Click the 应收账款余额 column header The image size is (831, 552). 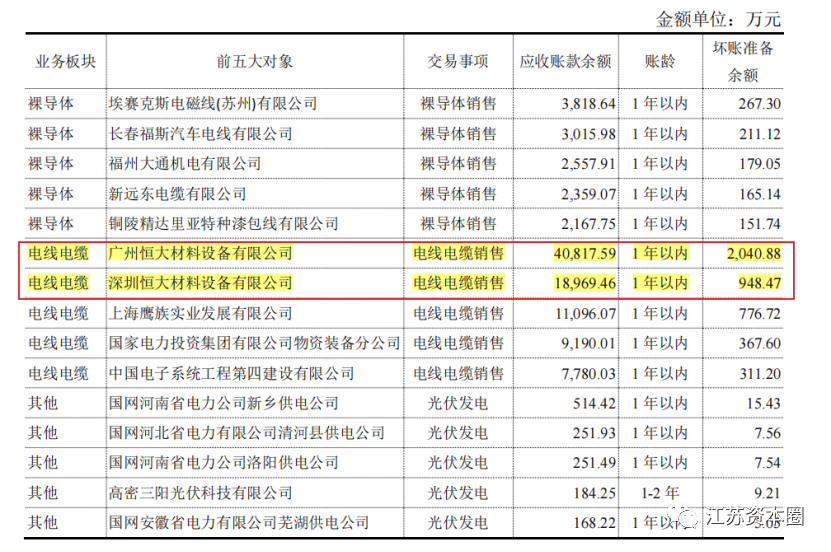[565, 61]
